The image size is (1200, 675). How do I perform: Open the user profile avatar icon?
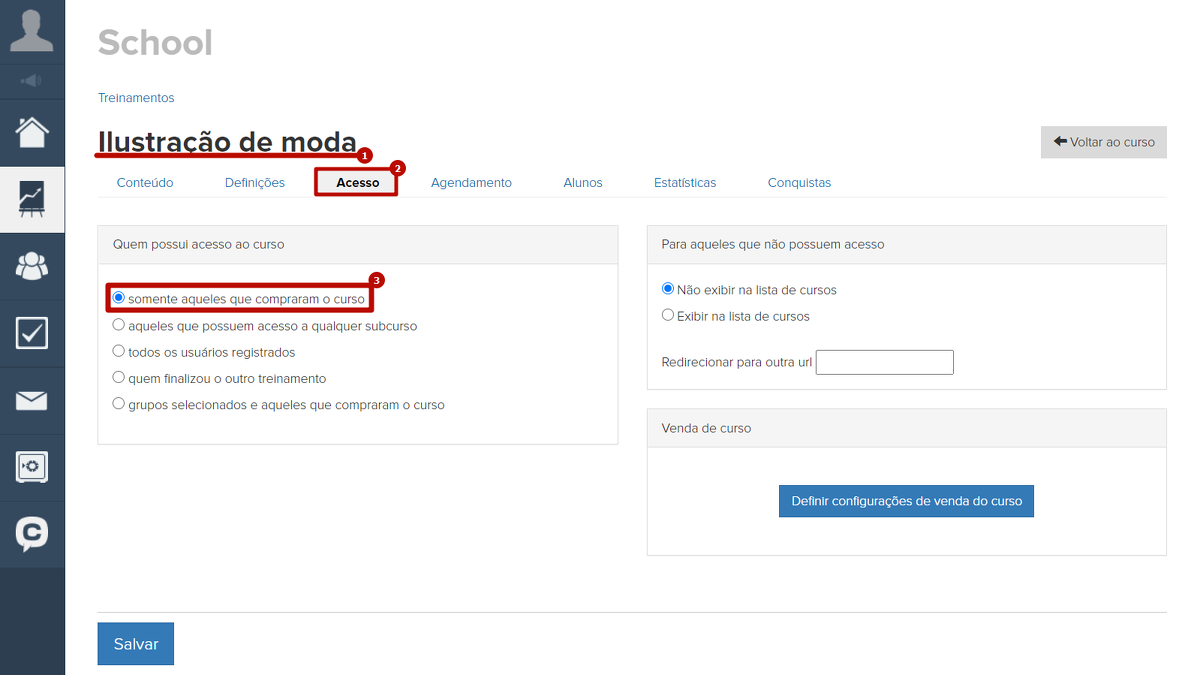click(x=32, y=30)
